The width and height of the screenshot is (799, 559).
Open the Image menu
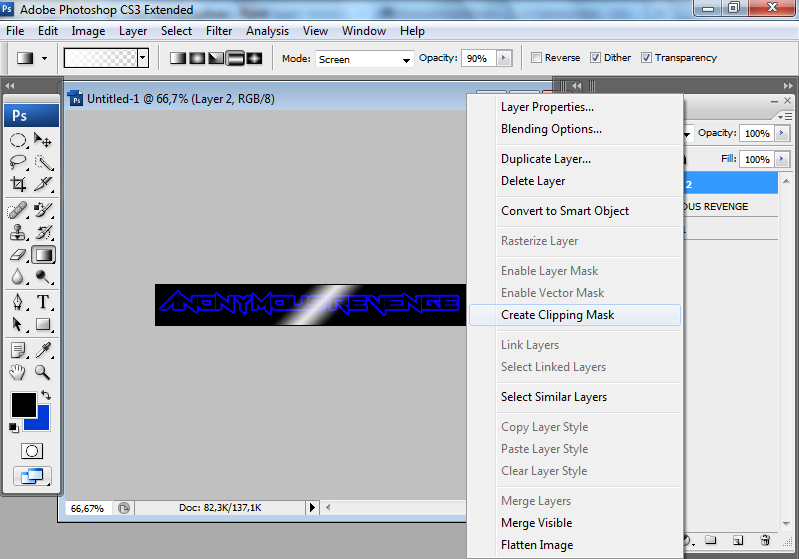pos(88,31)
